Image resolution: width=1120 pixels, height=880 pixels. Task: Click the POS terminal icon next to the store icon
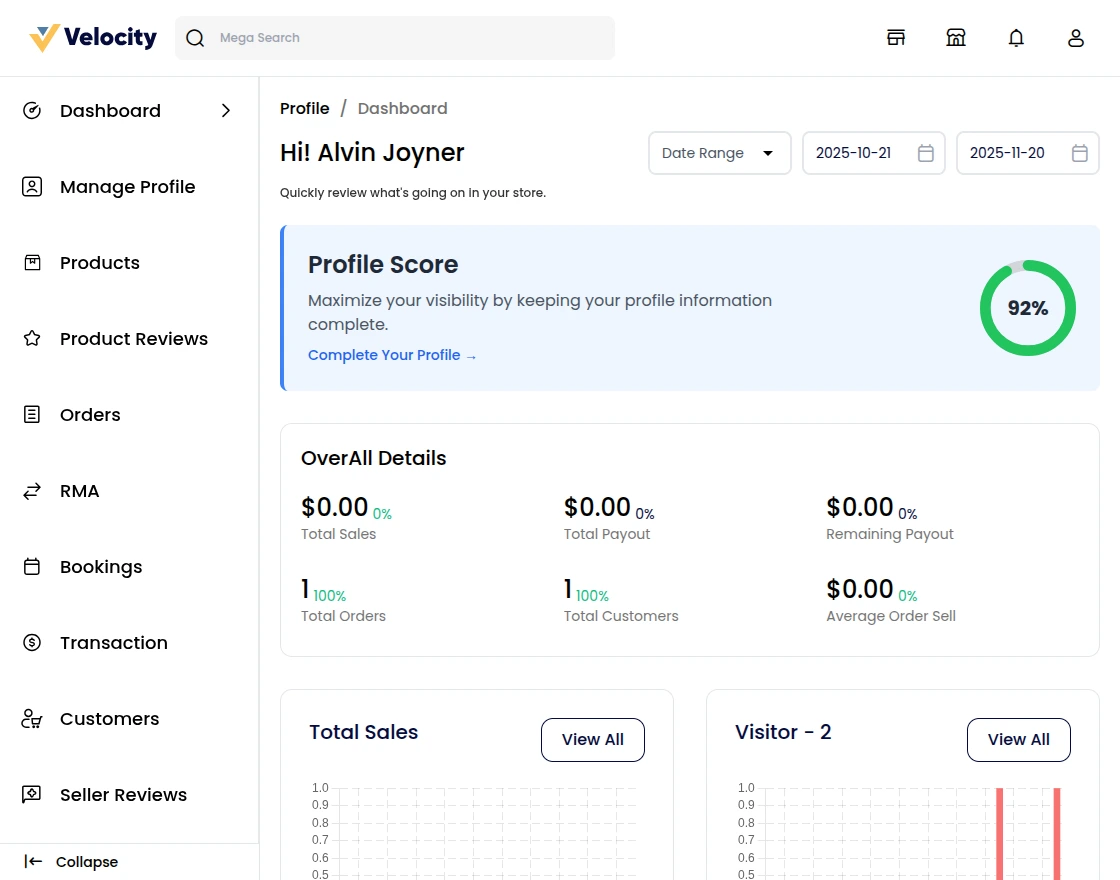[x=956, y=37]
